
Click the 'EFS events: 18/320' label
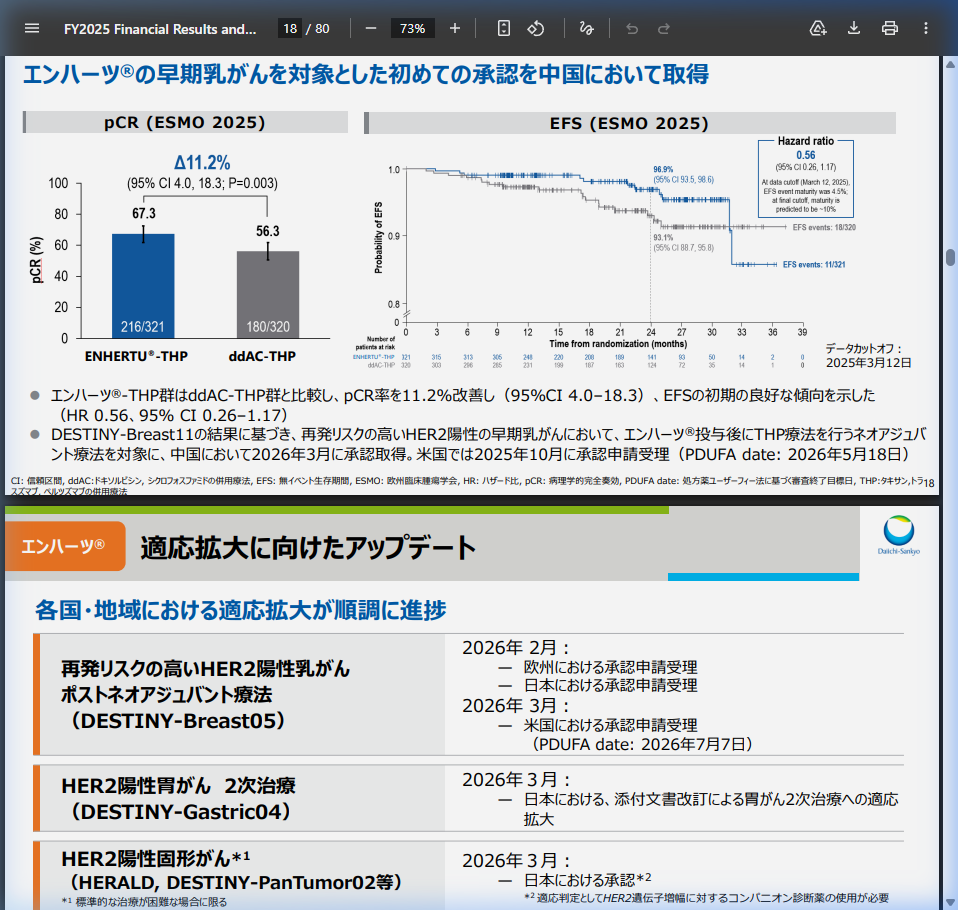click(x=824, y=227)
